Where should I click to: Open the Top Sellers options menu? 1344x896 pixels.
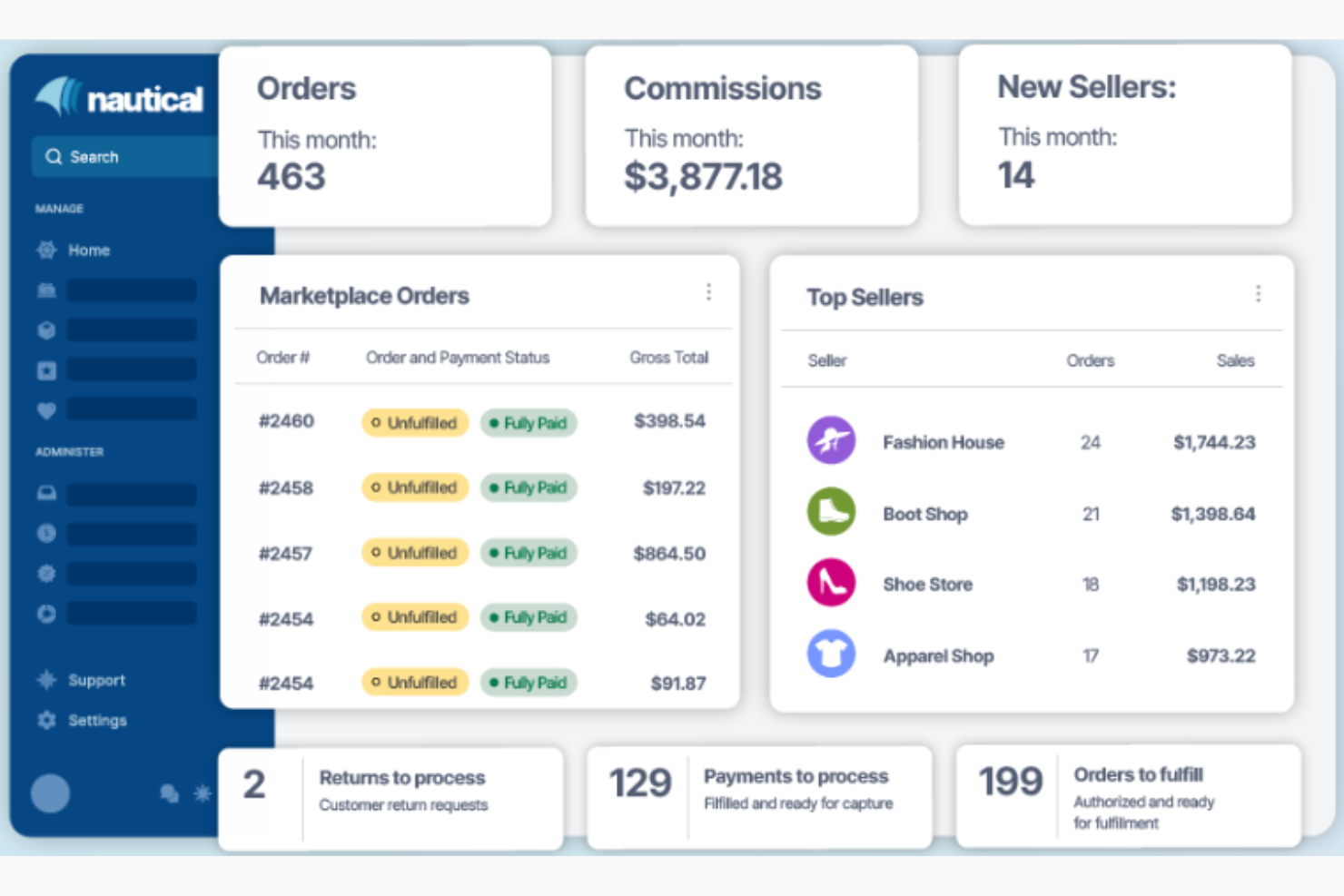(1259, 293)
